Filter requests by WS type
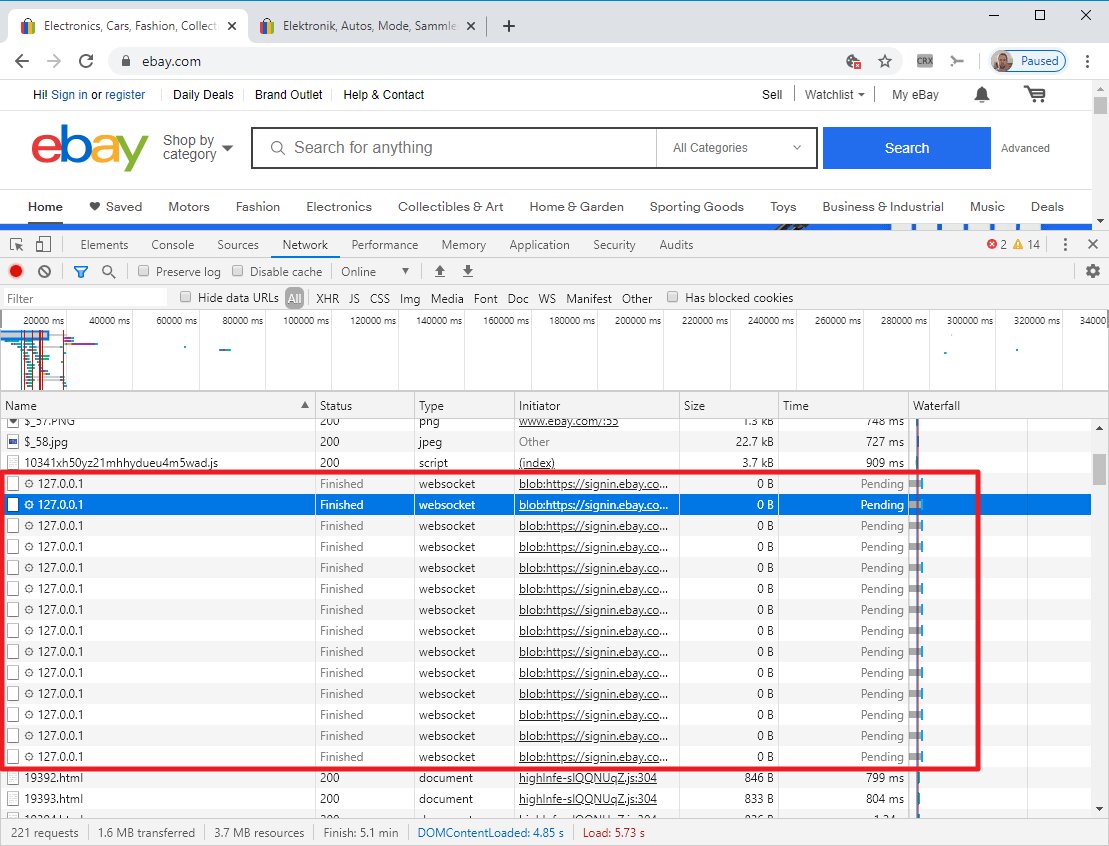 coord(547,299)
